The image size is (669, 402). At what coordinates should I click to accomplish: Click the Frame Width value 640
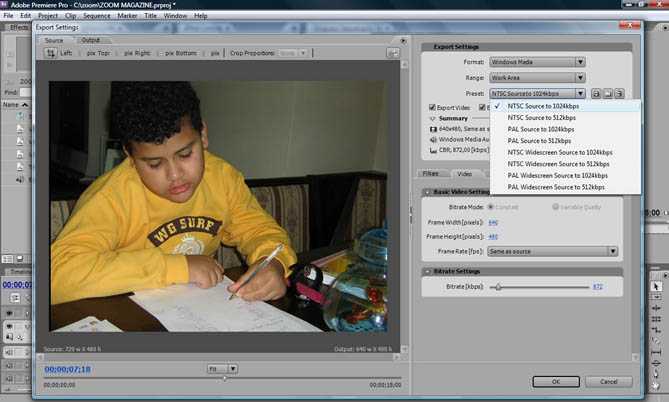point(492,221)
